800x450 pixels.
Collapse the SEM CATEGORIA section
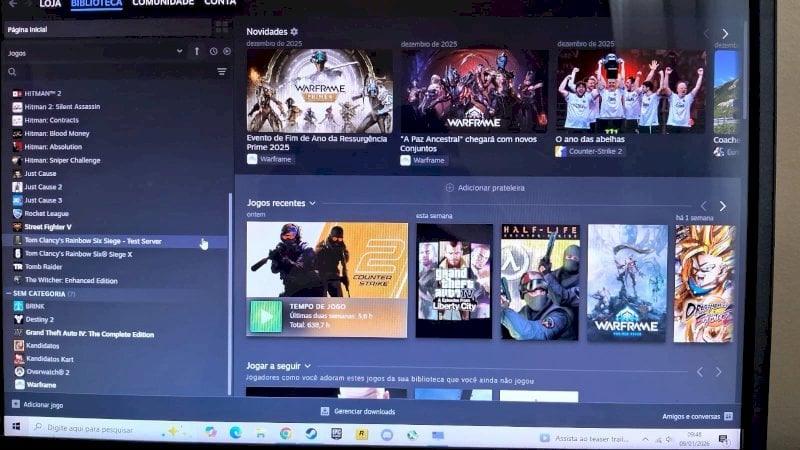click(9, 294)
